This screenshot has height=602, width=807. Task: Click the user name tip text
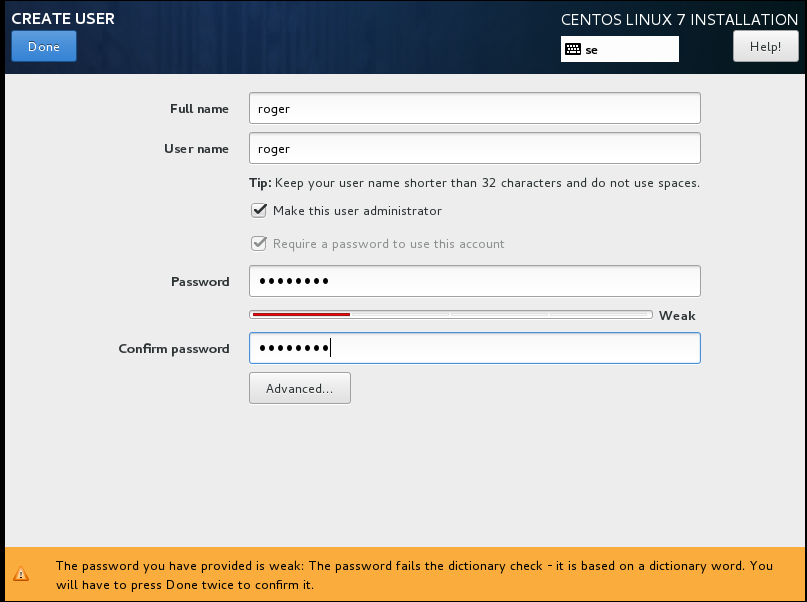click(x=475, y=183)
